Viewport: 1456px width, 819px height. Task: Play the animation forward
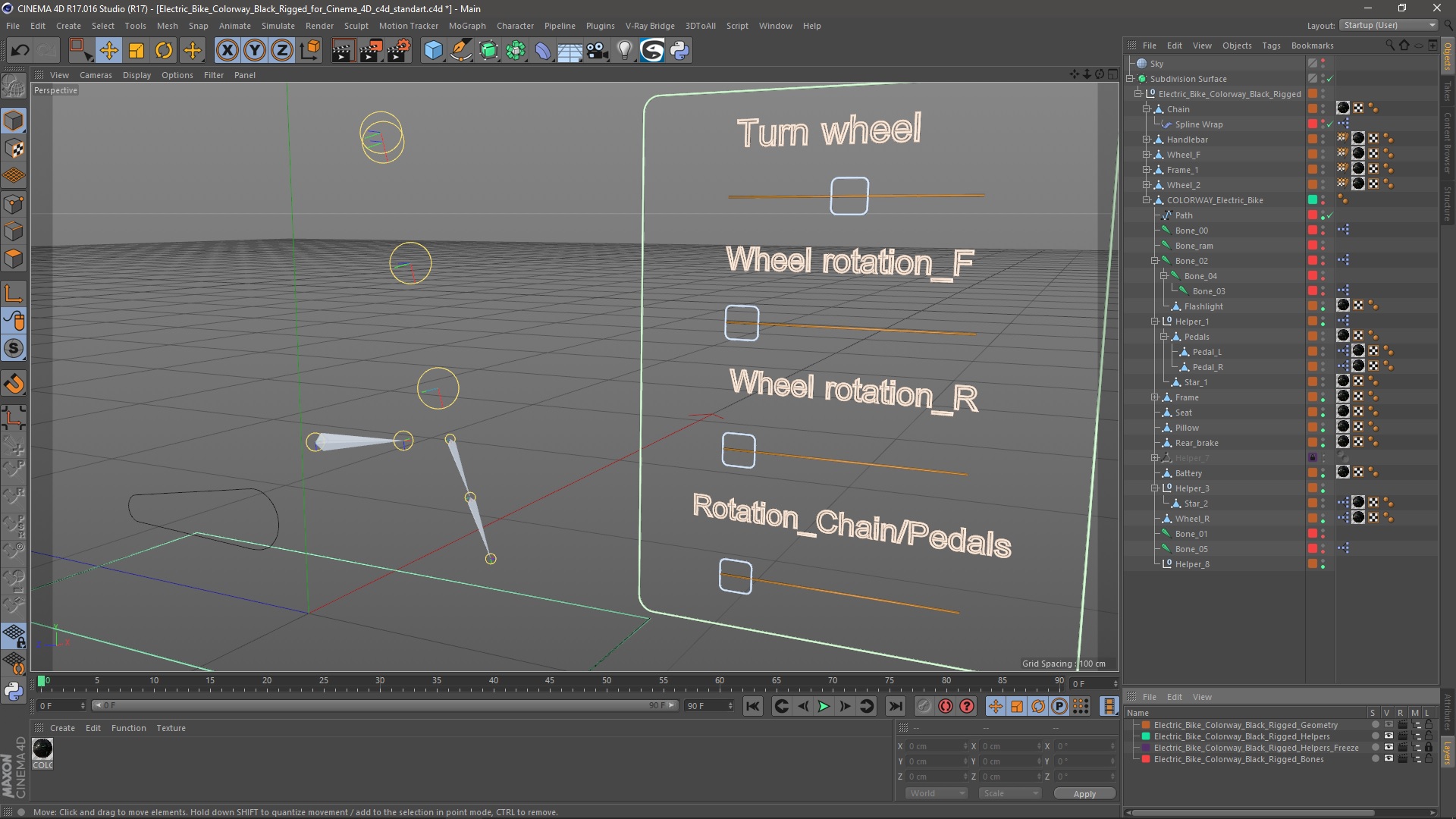tap(824, 706)
